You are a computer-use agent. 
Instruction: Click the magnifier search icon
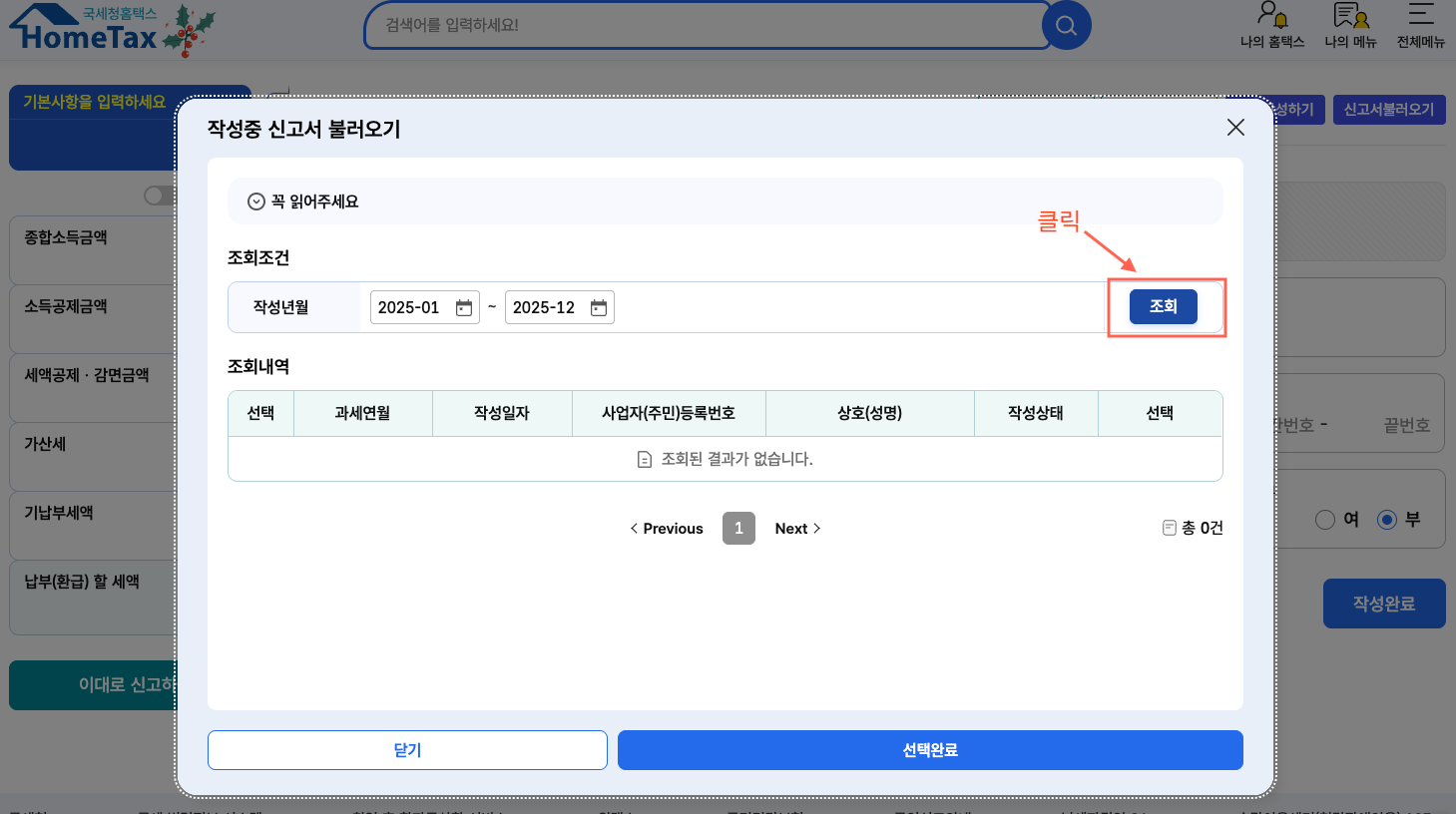(x=1066, y=26)
